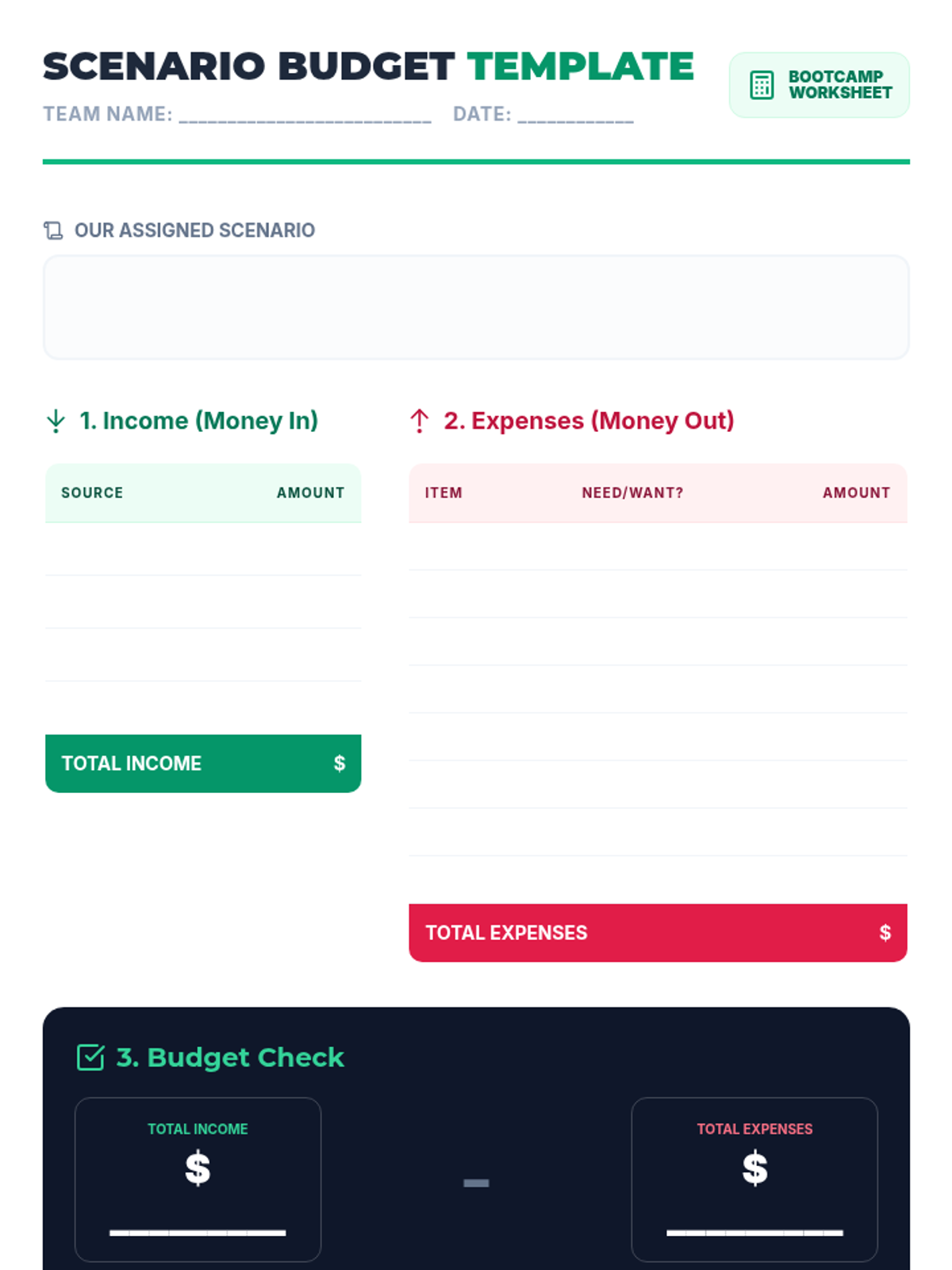952x1270 pixels.
Task: Click the red up-arrow Expenses icon
Action: 420,421
